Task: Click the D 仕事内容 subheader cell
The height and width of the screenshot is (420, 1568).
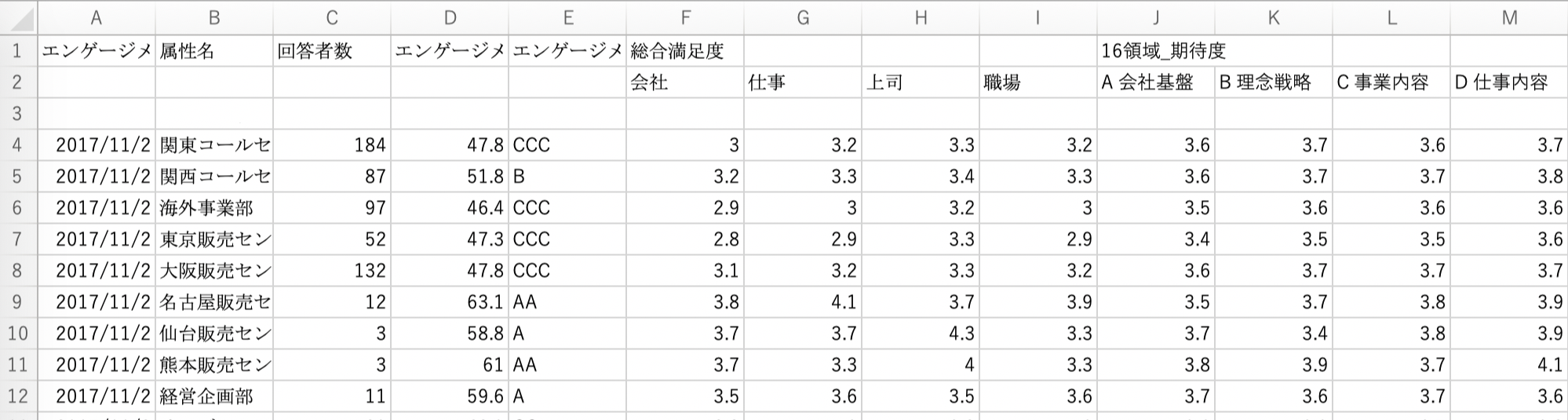Action: (1509, 82)
